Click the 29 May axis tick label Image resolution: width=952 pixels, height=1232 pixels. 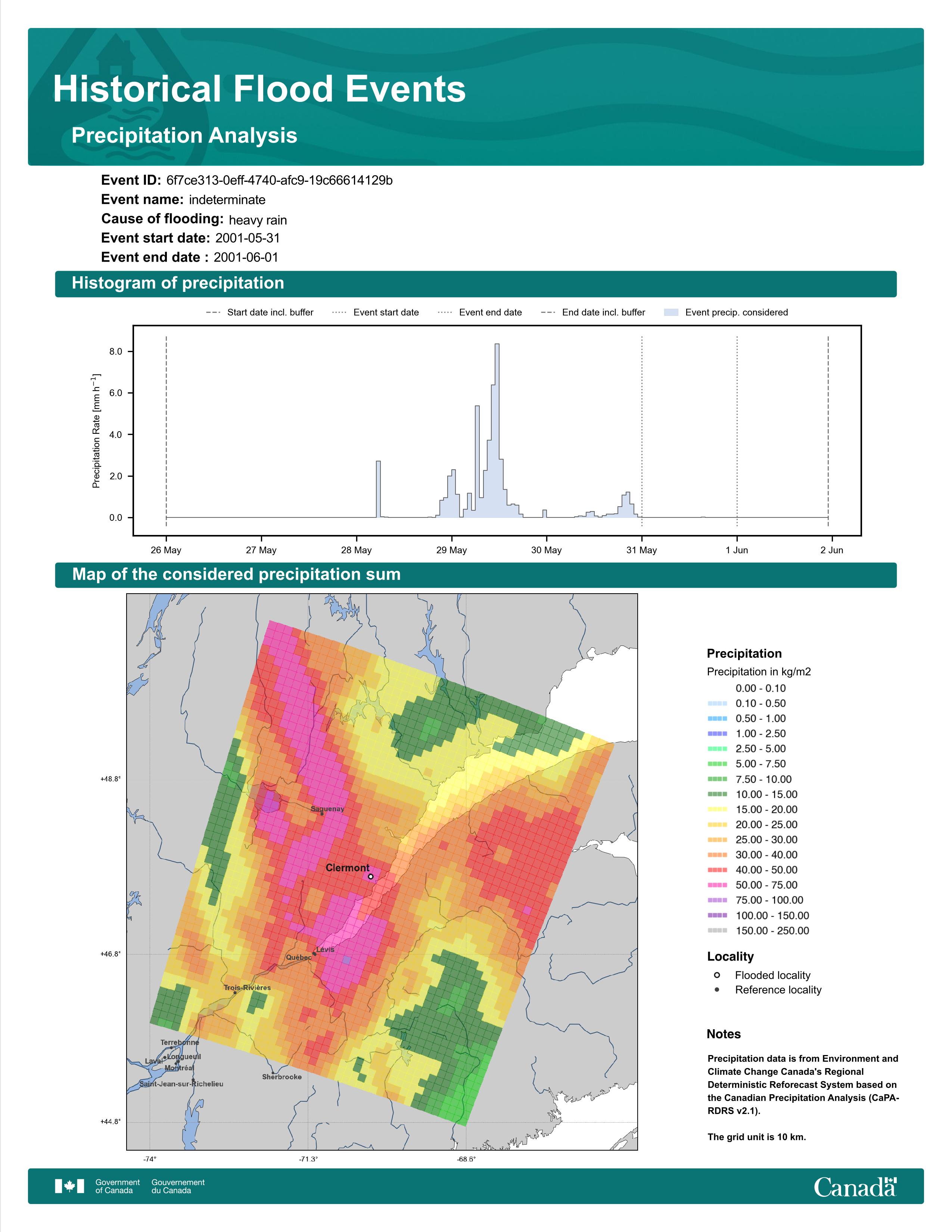point(451,550)
